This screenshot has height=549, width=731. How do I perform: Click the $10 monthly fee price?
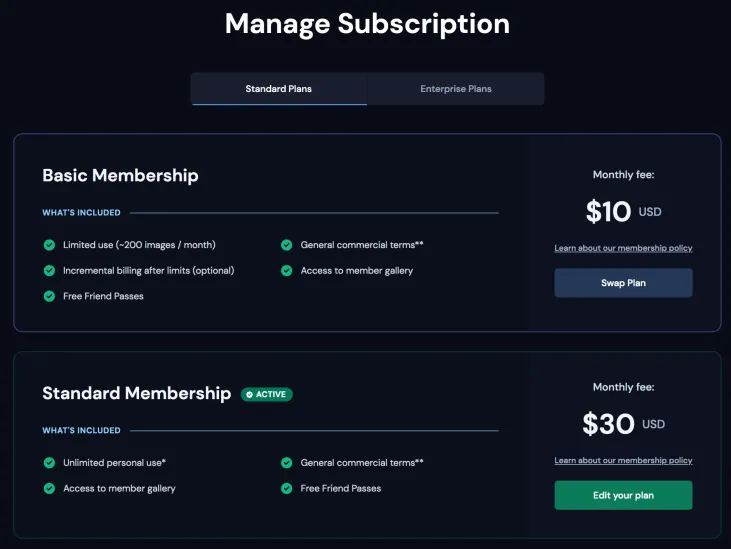(609, 212)
